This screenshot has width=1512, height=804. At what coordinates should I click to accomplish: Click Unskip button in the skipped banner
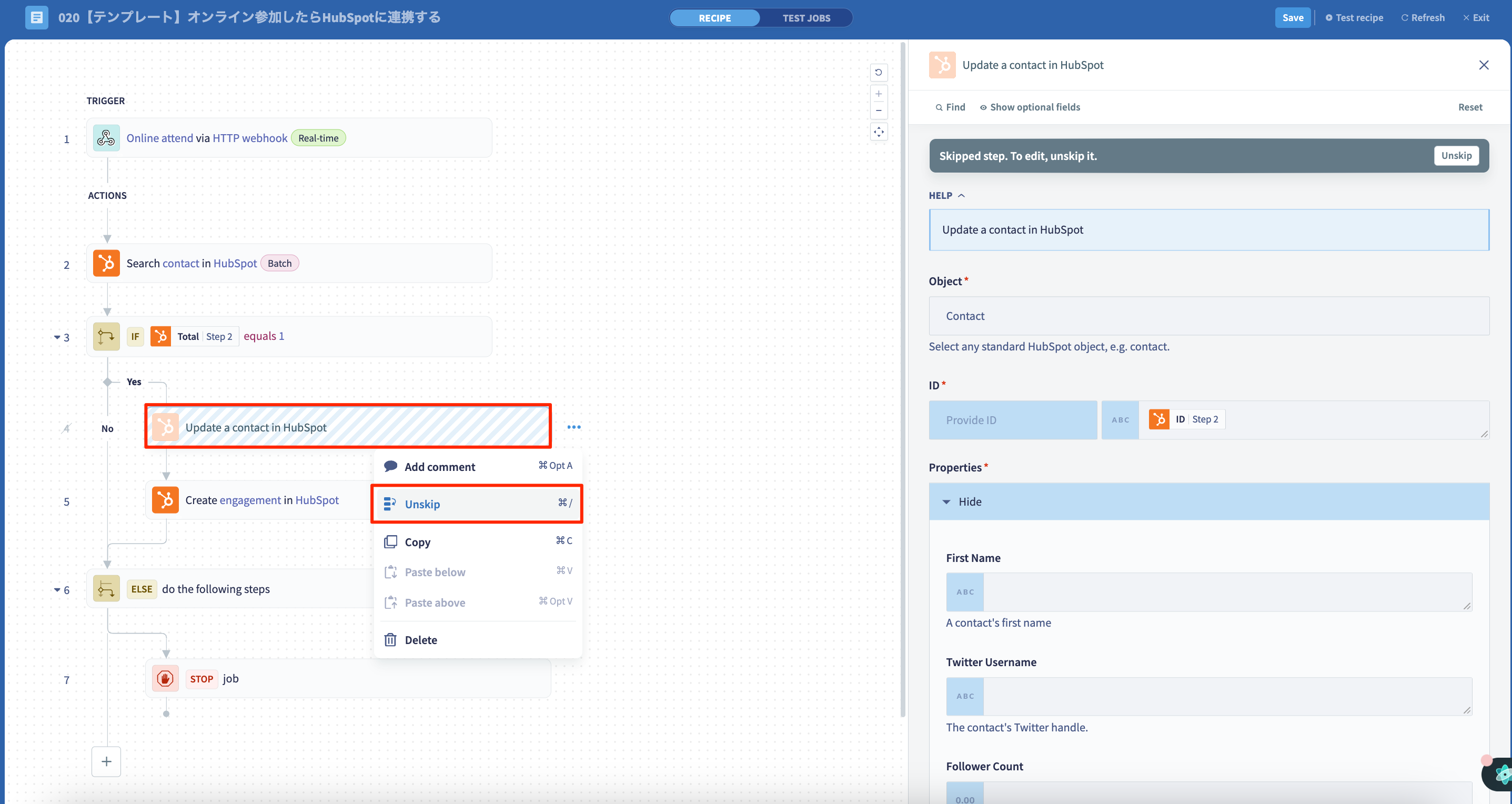pyautogui.click(x=1456, y=156)
